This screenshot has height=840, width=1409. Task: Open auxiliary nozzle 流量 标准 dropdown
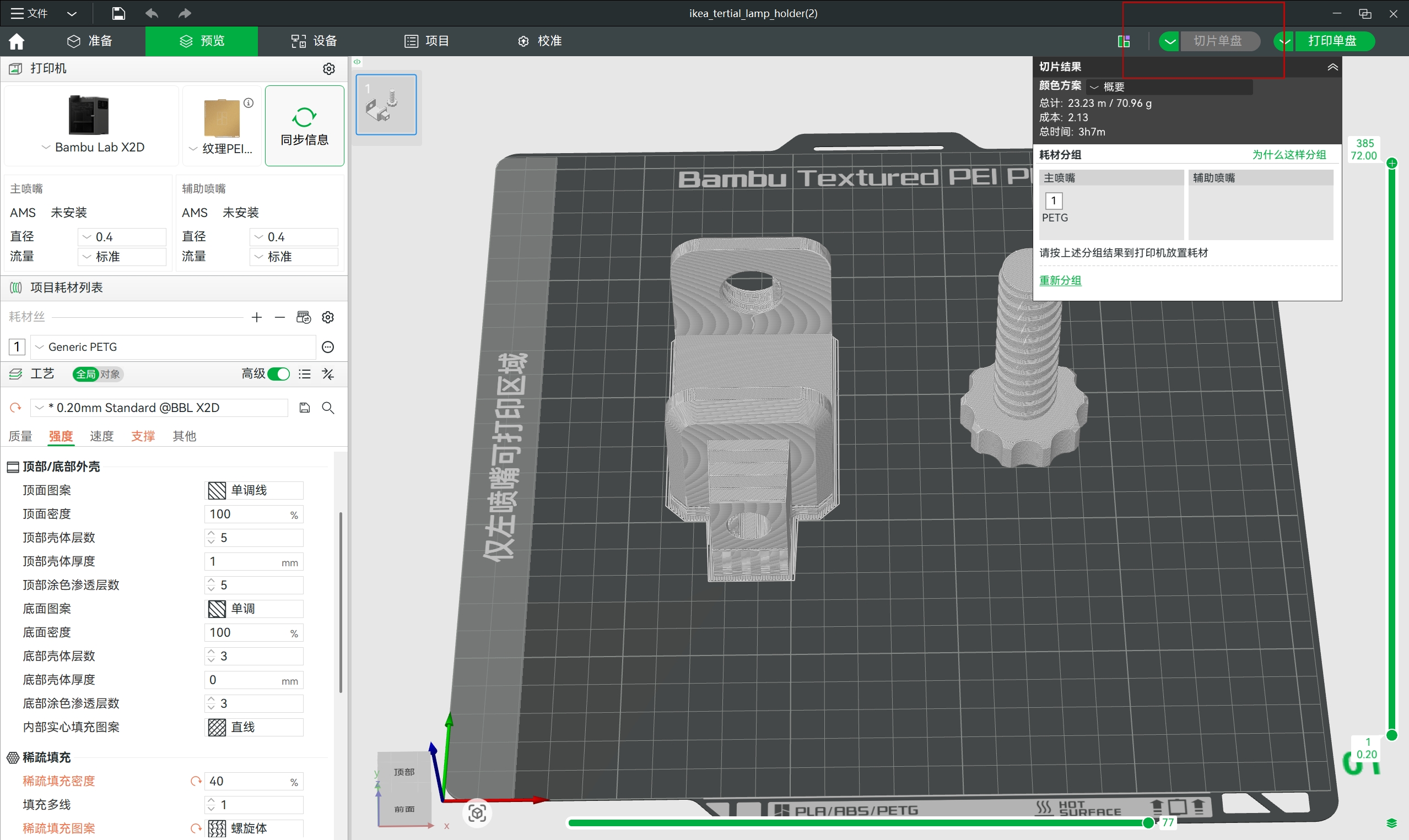tap(294, 257)
